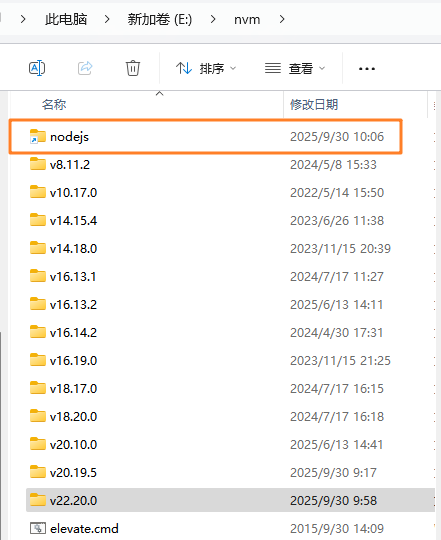Sort by the 名称 column header

click(x=54, y=104)
